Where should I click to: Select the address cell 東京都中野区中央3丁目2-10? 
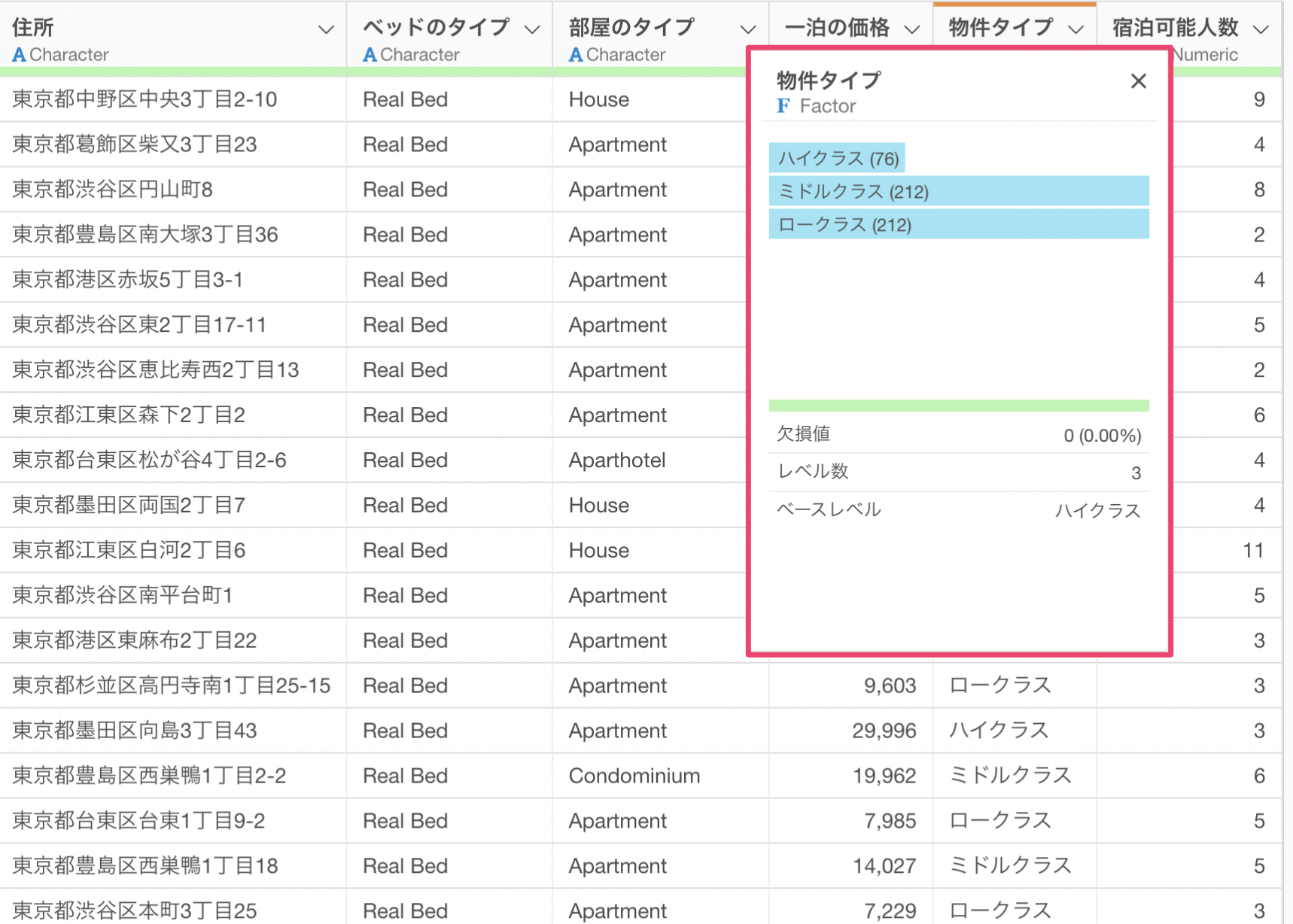[145, 99]
